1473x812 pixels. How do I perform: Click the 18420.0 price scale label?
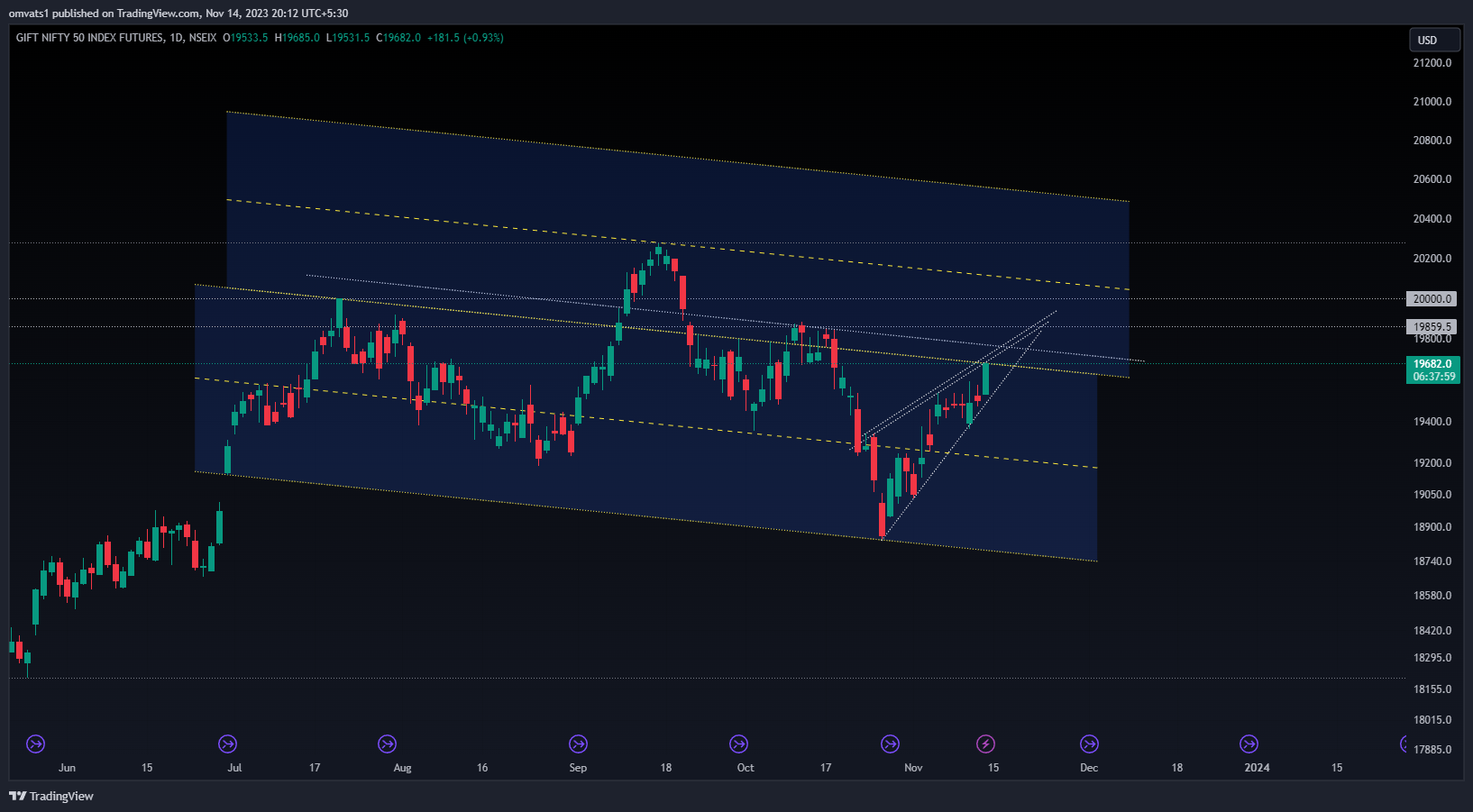pyautogui.click(x=1432, y=631)
